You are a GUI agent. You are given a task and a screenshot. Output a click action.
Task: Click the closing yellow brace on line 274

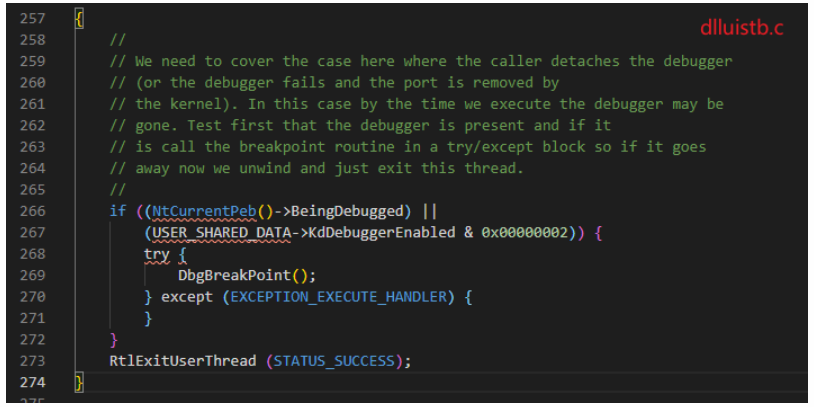[79, 382]
